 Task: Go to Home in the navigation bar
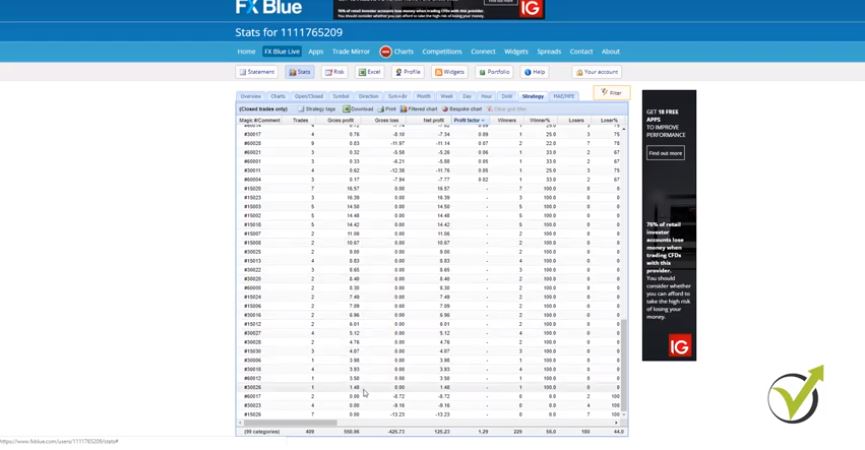246,52
